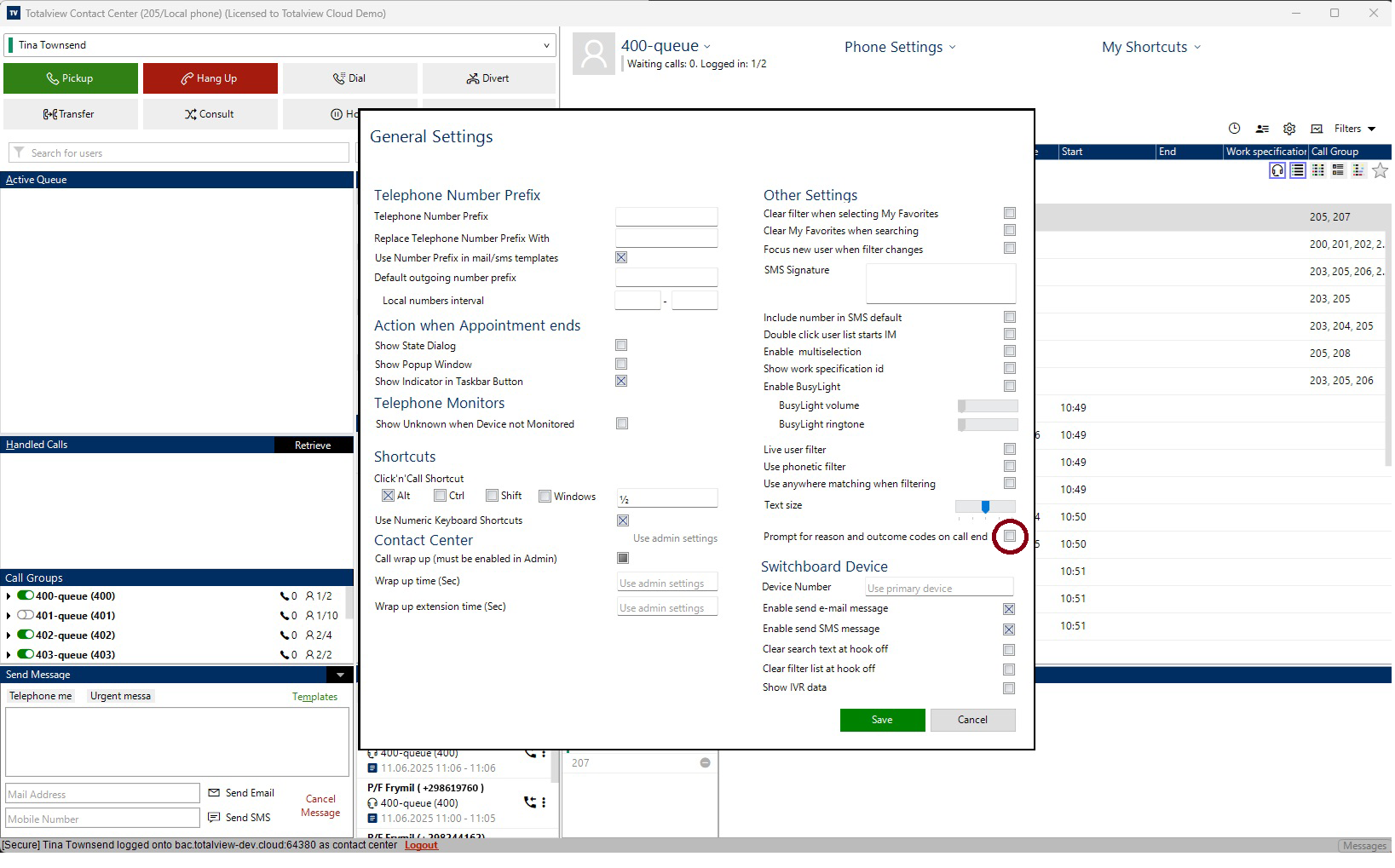
Task: Click the red Hang Up button
Action: (210, 78)
